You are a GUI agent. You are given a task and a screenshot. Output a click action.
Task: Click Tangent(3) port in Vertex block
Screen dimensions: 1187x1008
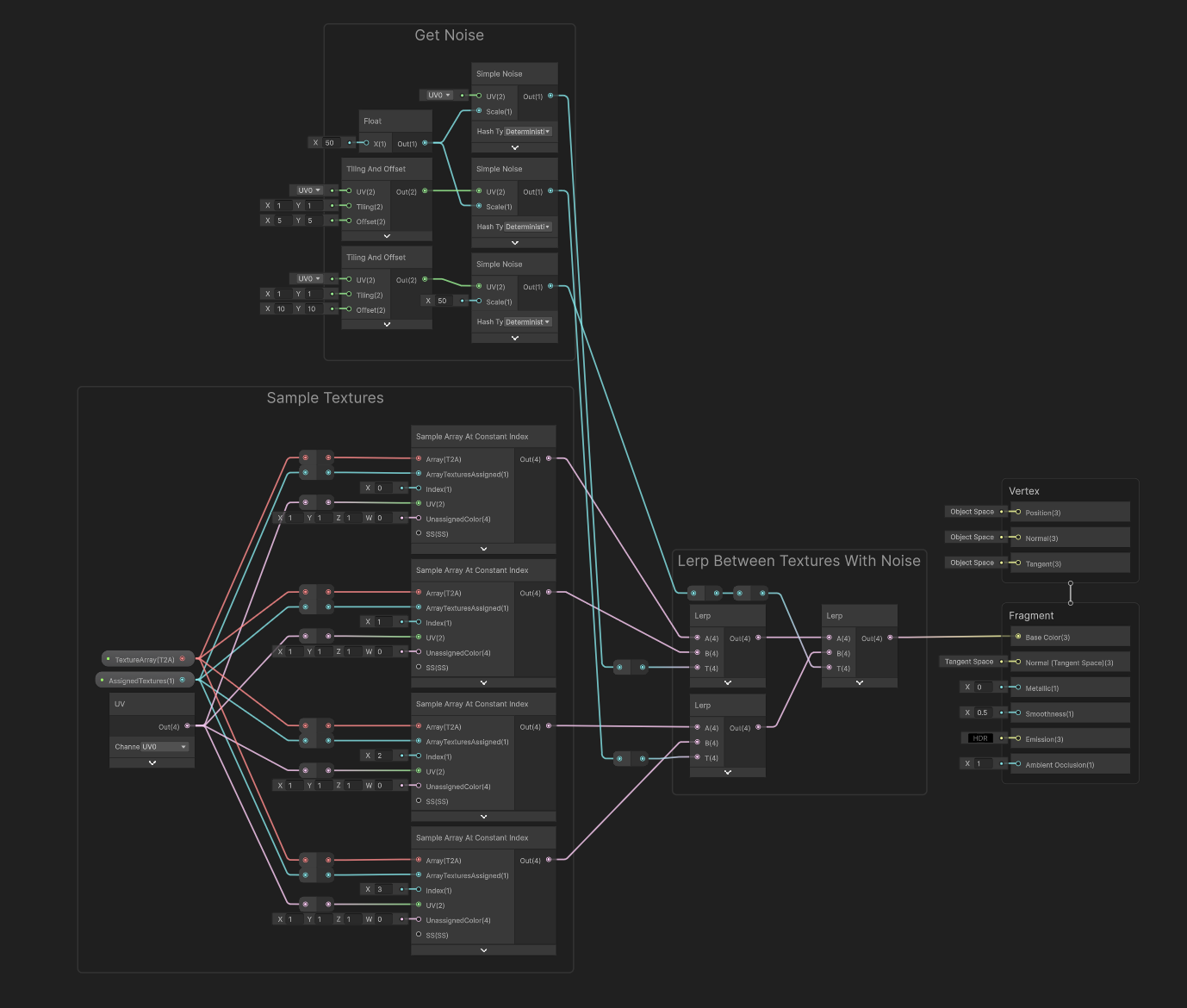pyautogui.click(x=1018, y=563)
